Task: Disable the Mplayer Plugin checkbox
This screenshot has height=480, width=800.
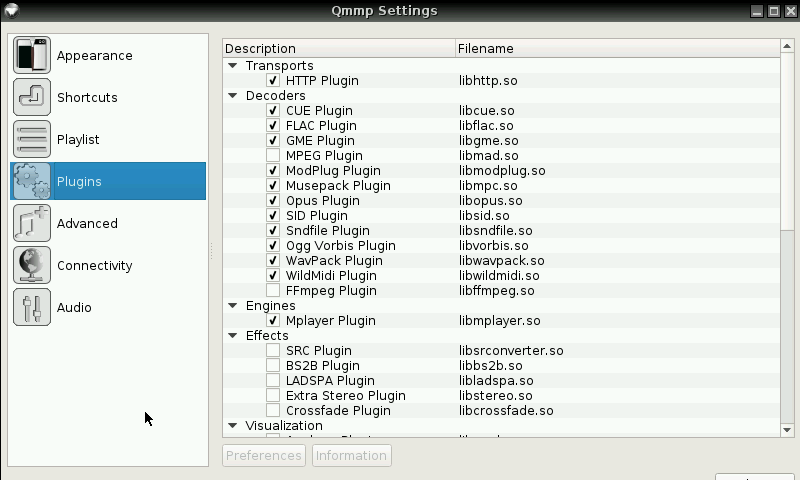Action: point(273,320)
